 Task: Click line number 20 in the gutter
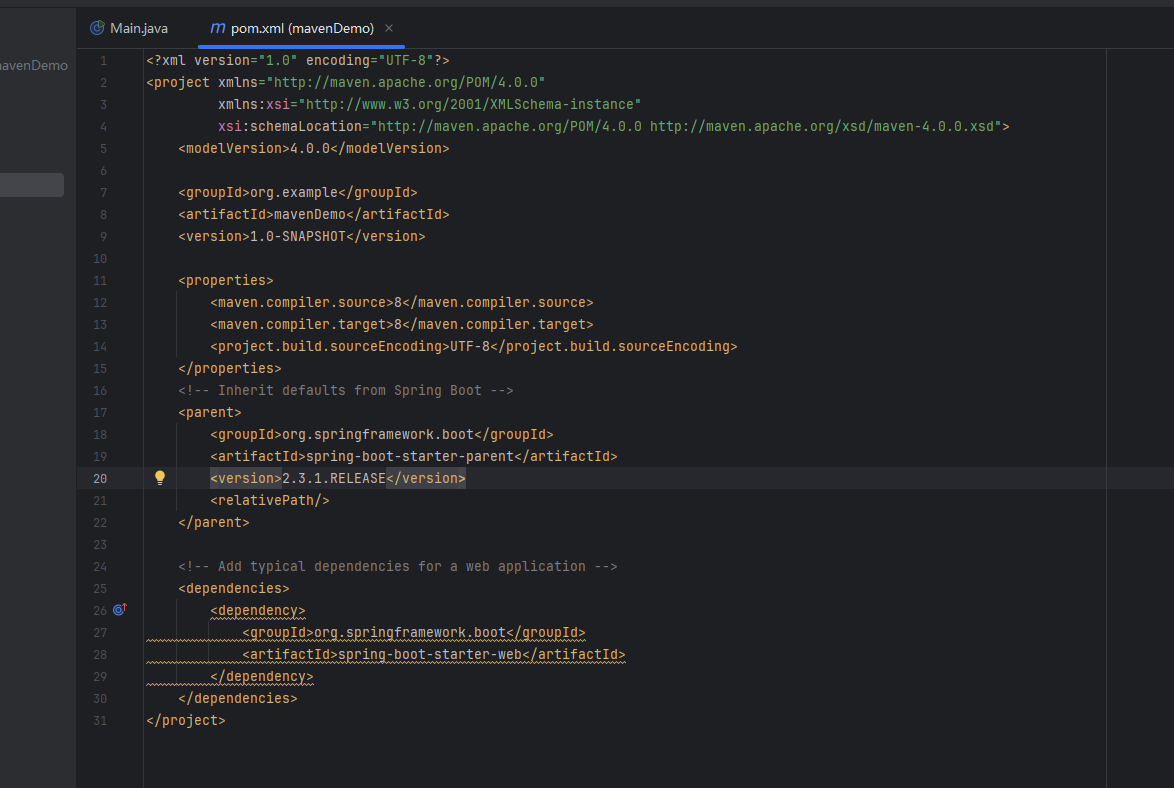(100, 478)
